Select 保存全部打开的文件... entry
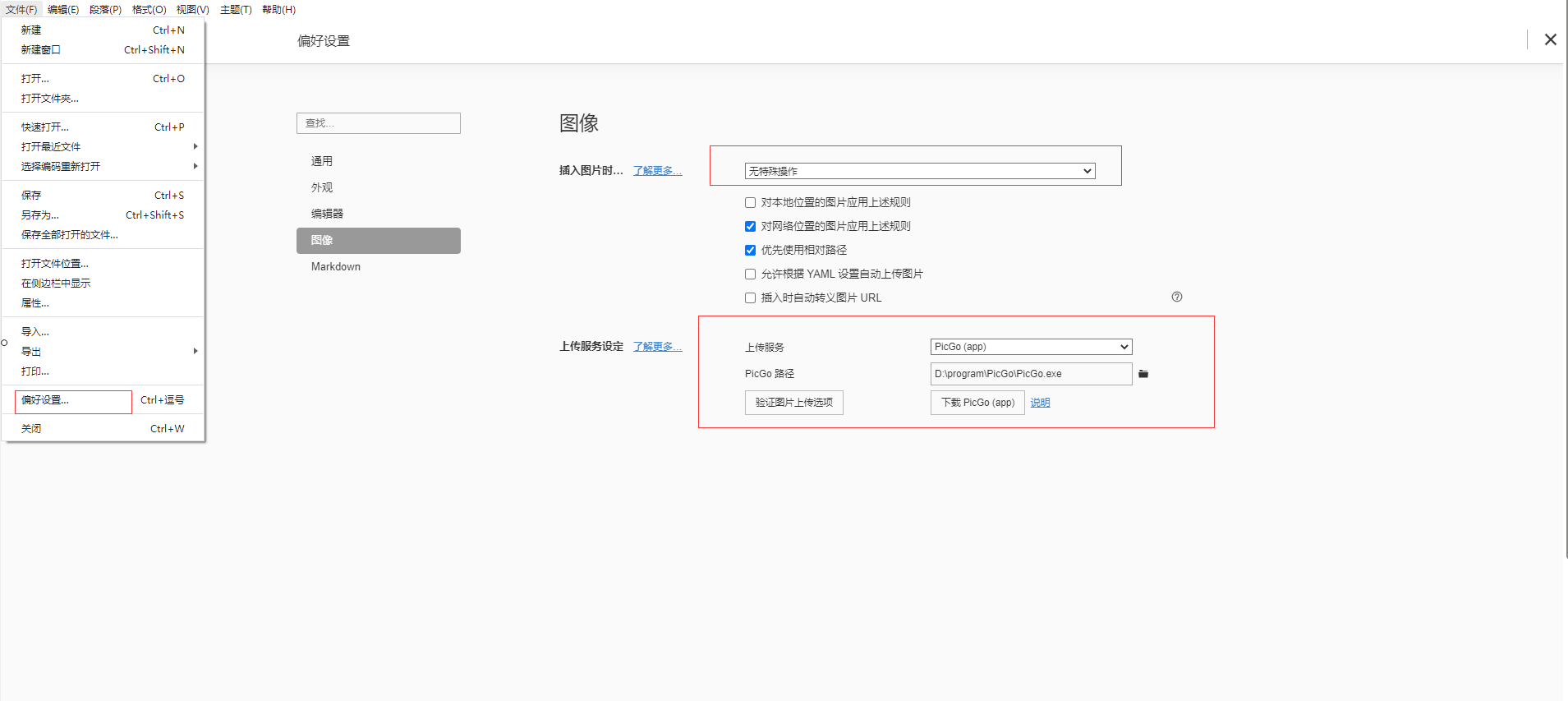 (103, 234)
